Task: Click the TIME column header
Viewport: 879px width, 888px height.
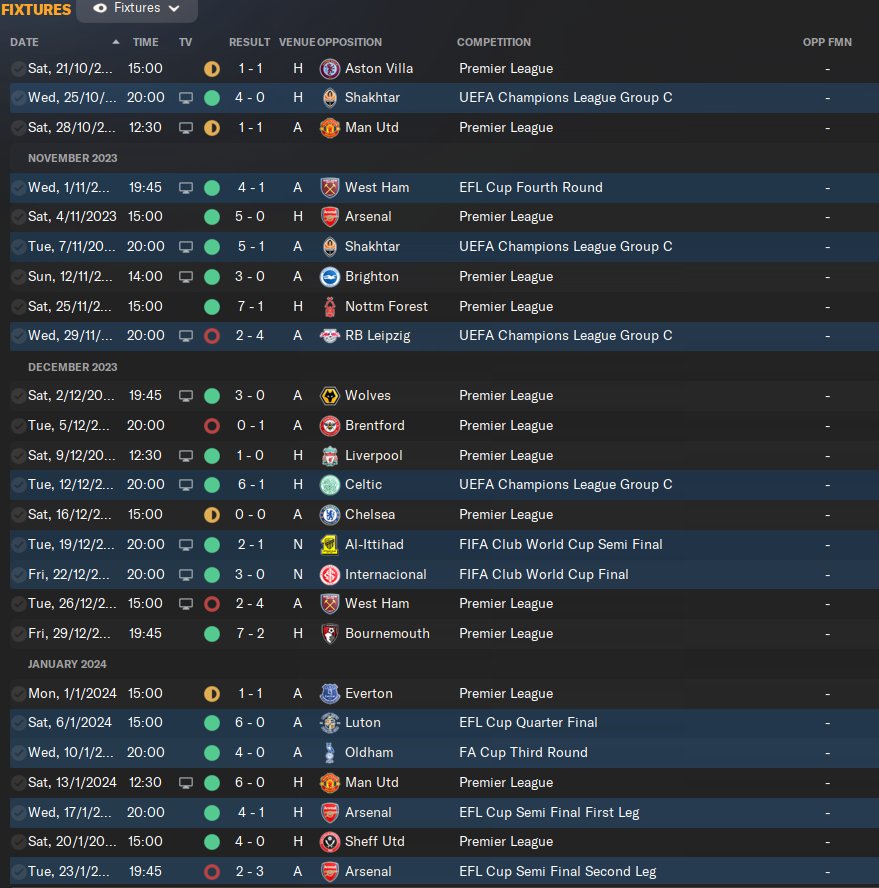Action: click(146, 42)
